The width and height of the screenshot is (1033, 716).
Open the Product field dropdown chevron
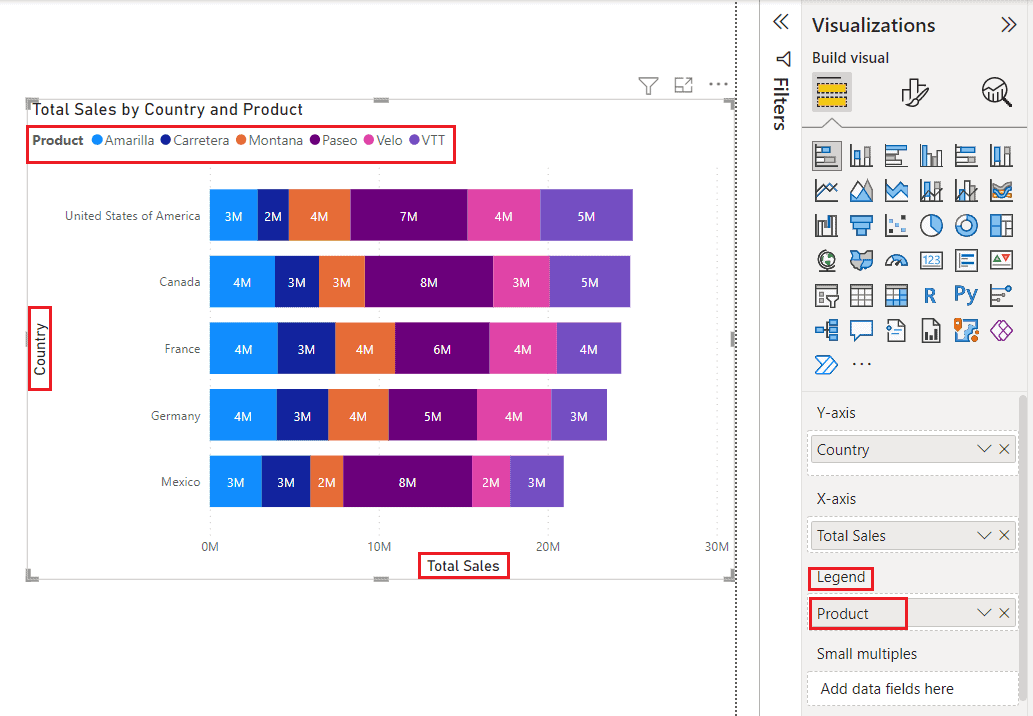tap(984, 613)
